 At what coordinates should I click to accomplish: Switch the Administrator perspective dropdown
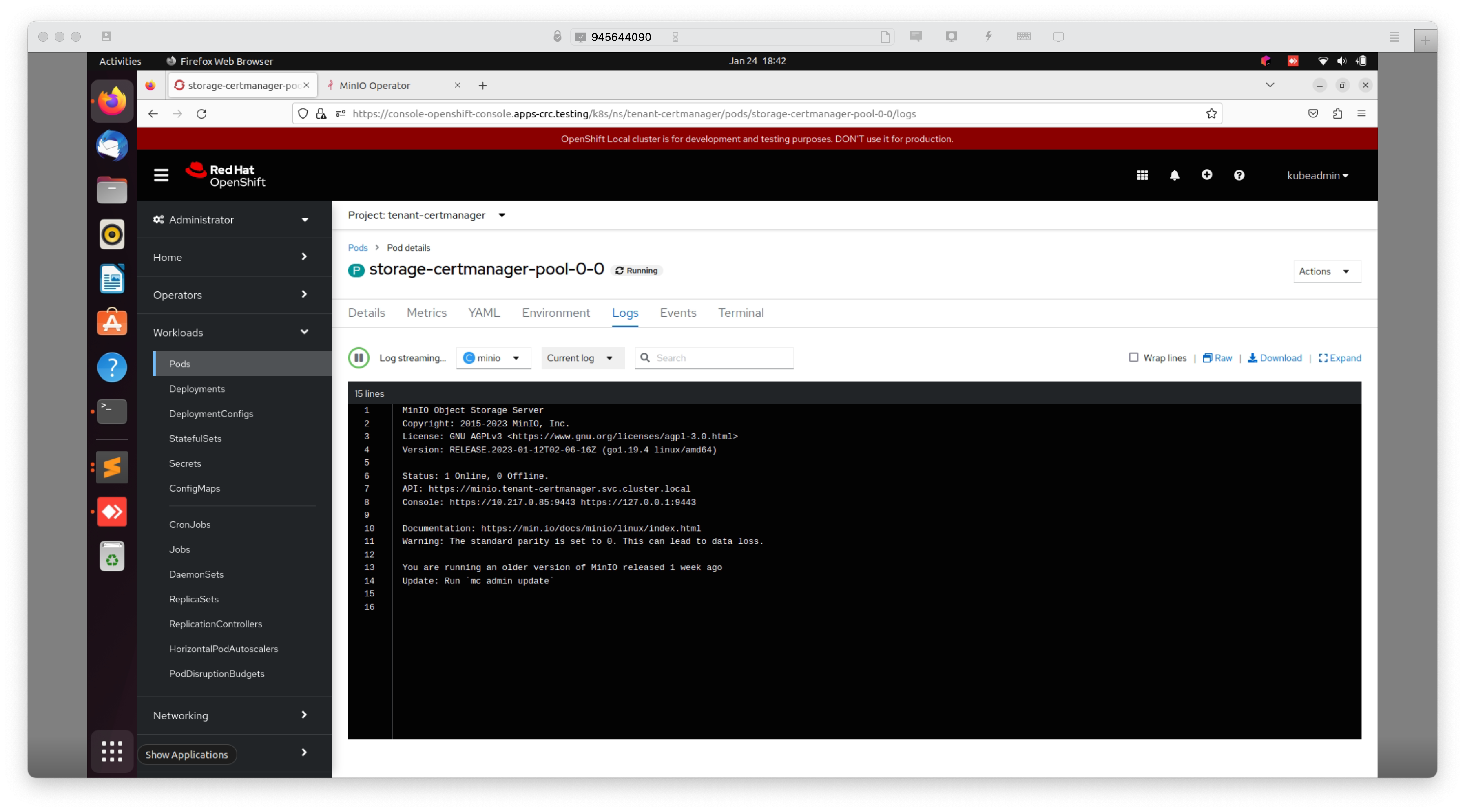click(x=234, y=220)
